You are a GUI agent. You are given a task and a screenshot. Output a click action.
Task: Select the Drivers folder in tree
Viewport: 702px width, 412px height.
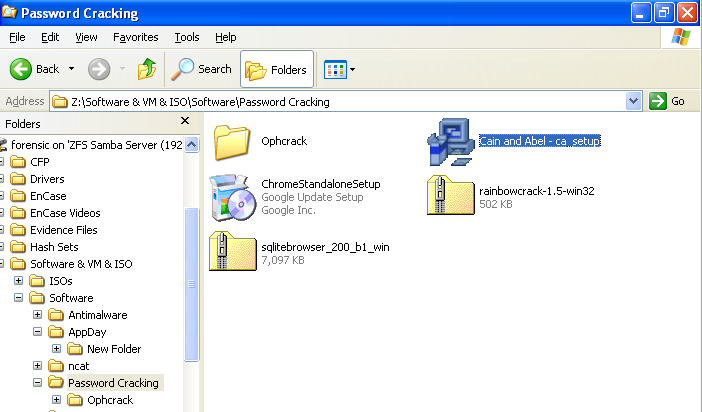click(x=47, y=179)
